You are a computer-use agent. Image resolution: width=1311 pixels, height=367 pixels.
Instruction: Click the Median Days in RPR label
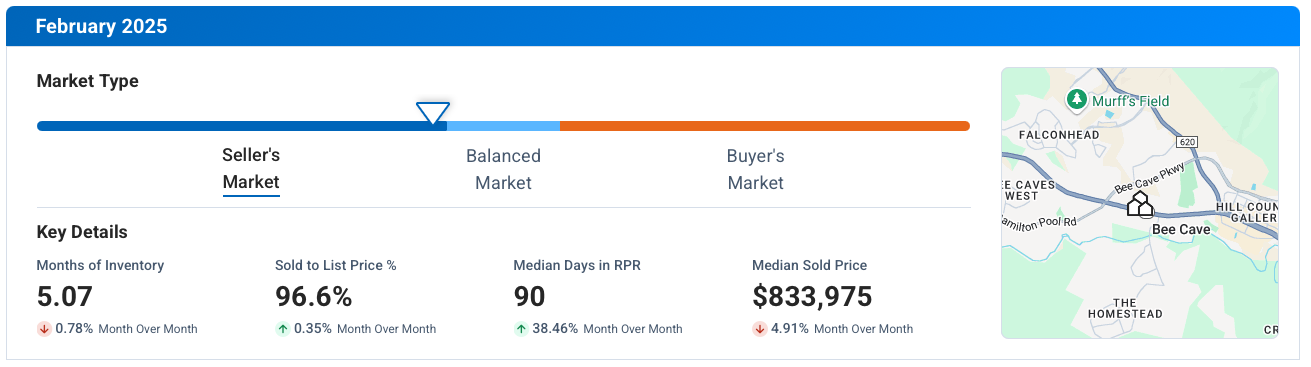coord(577,265)
